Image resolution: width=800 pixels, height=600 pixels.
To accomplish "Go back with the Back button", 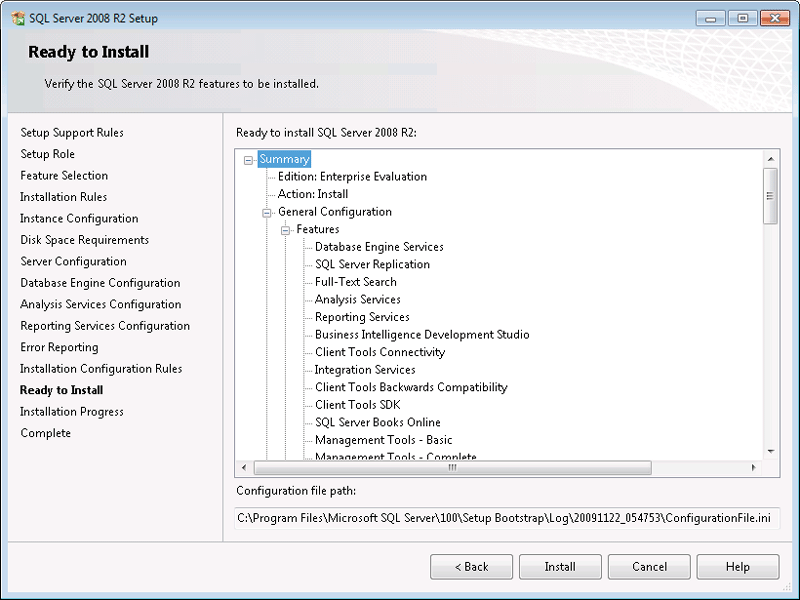I will (x=471, y=567).
